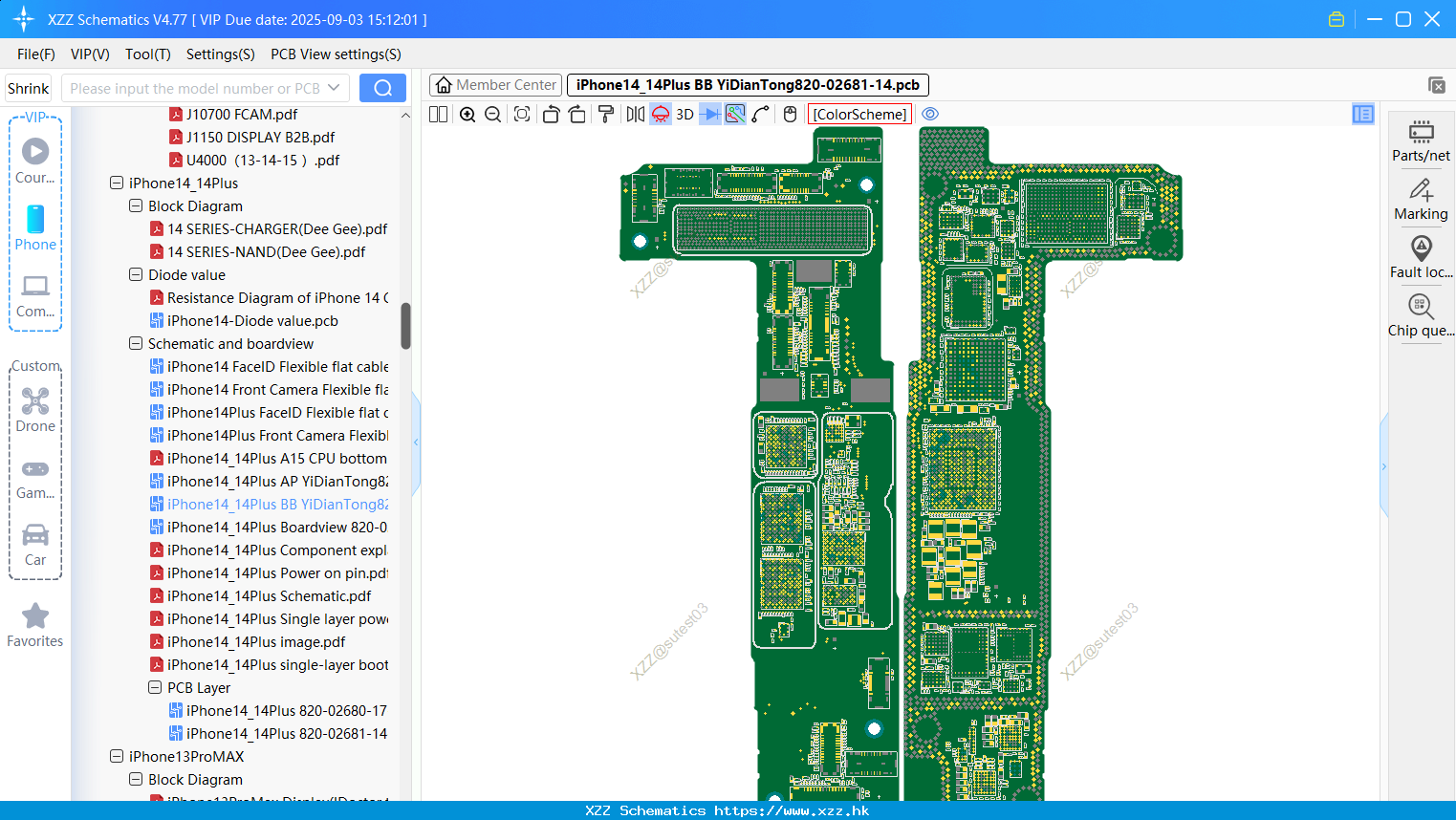This screenshot has height=820, width=1456.
Task: Click the file tree vertical scrollbar
Action: coord(405,327)
